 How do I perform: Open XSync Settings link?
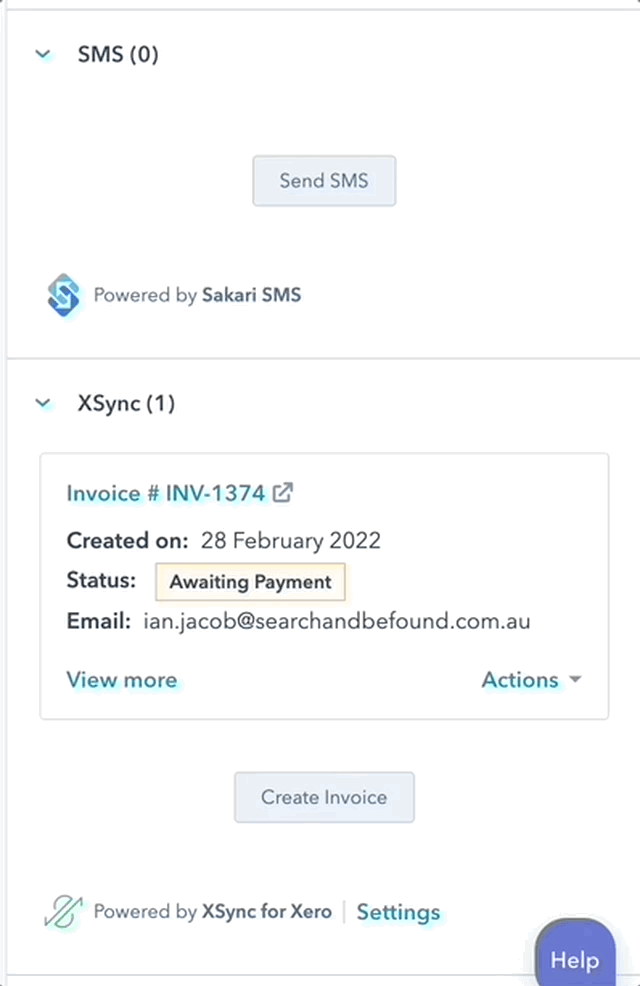(x=398, y=912)
